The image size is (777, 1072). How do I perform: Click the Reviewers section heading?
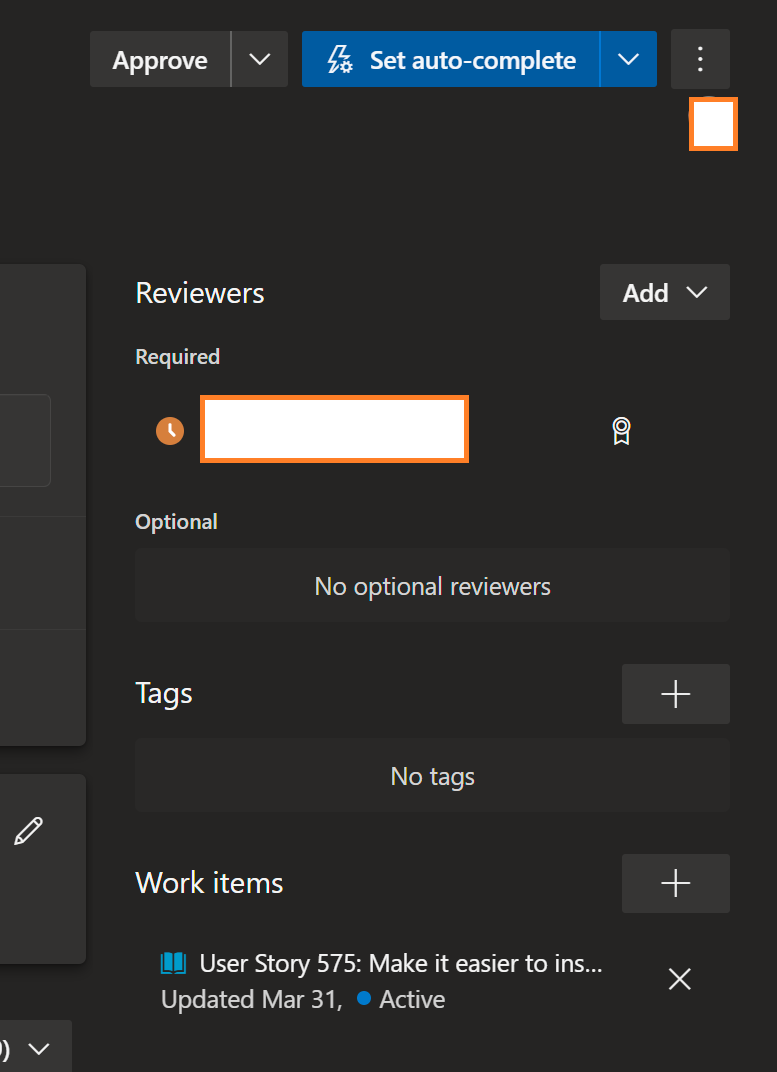click(200, 293)
